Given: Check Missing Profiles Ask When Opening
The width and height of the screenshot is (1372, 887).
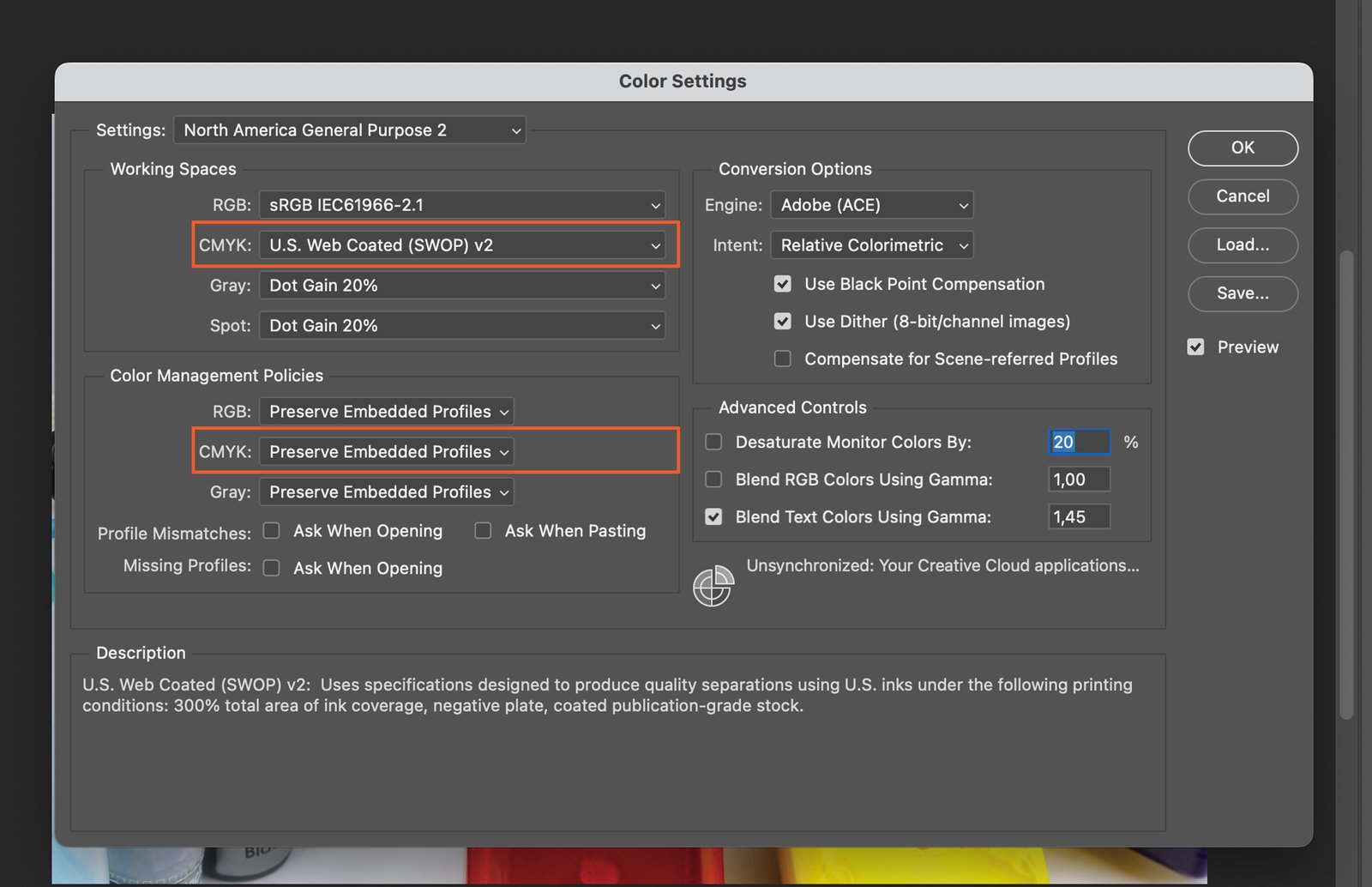Looking at the screenshot, I should (x=272, y=568).
